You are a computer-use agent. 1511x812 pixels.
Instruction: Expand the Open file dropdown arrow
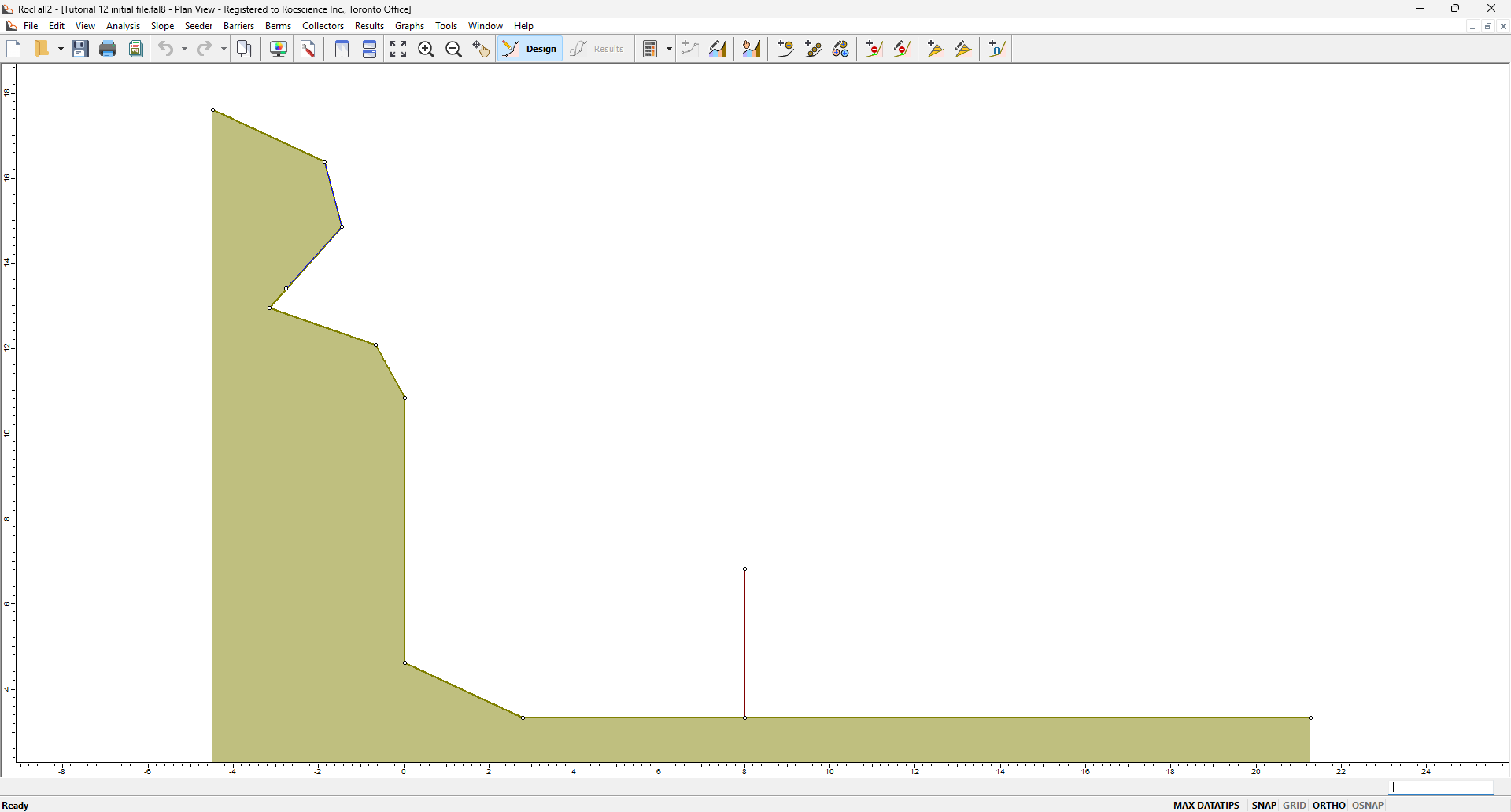tap(61, 49)
